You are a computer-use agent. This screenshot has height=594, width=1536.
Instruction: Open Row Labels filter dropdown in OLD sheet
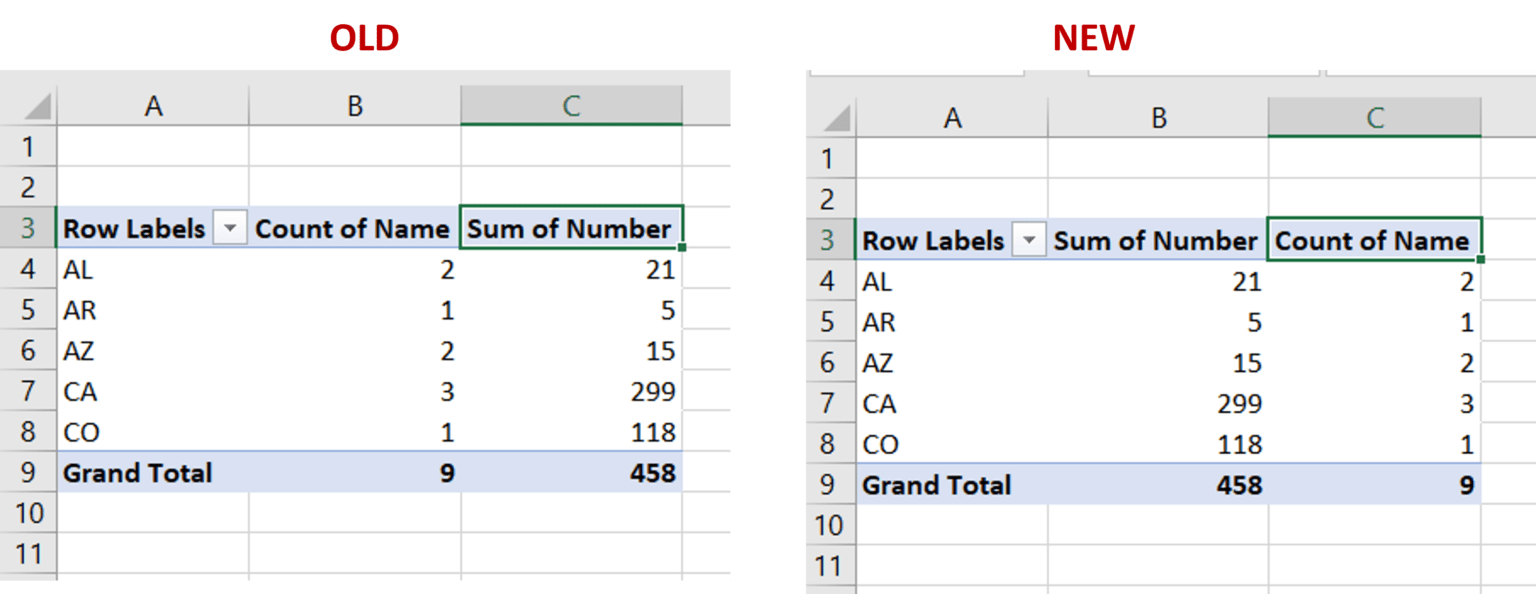231,229
